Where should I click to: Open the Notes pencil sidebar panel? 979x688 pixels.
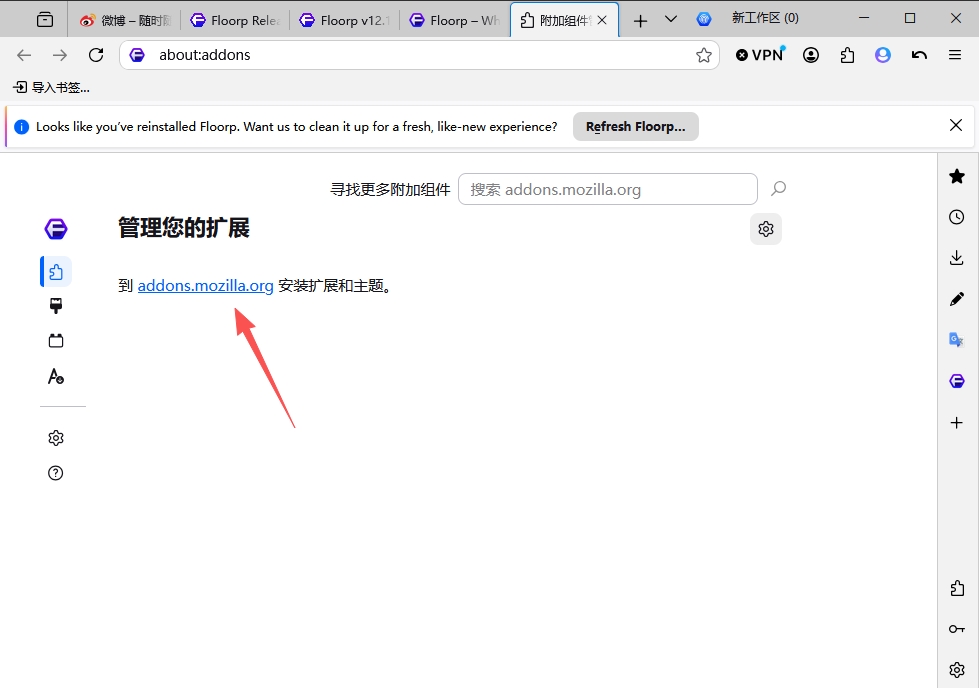click(957, 299)
